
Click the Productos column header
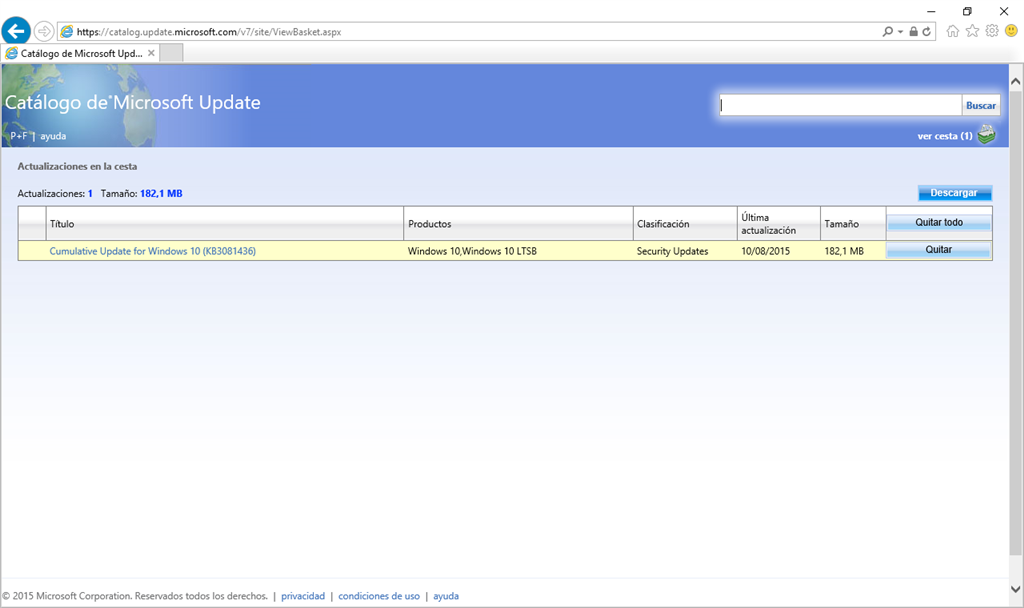519,223
